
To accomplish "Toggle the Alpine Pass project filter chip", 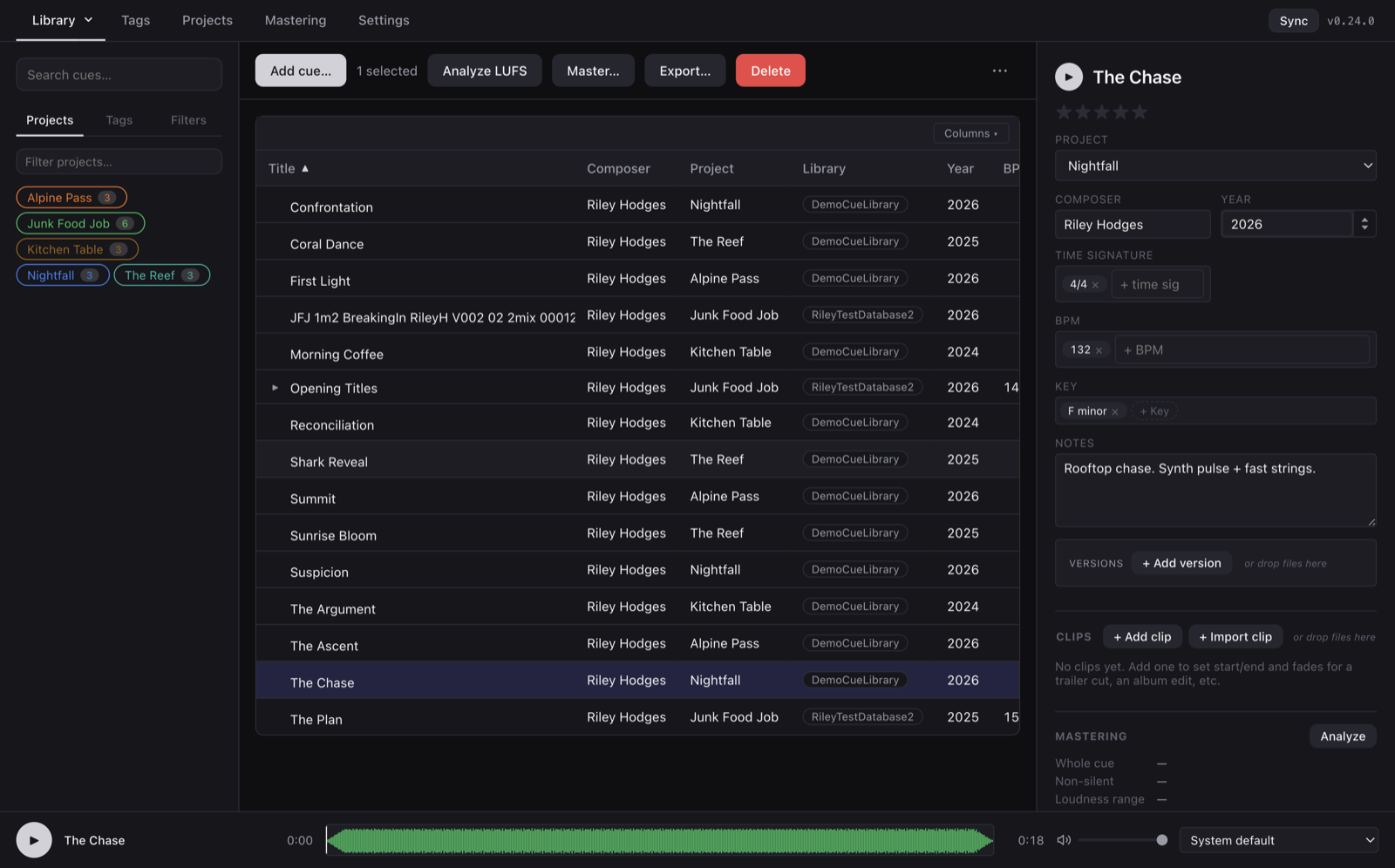I will (71, 198).
